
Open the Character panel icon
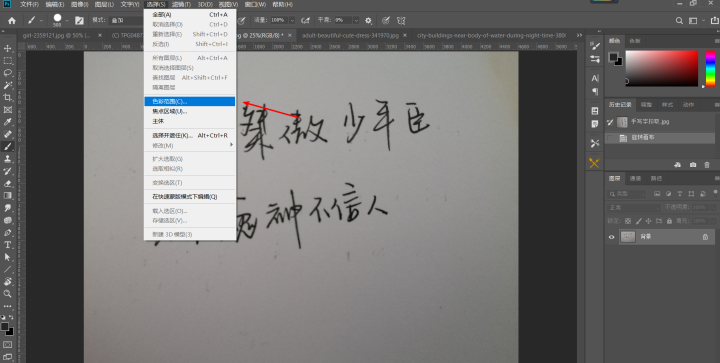point(595,78)
